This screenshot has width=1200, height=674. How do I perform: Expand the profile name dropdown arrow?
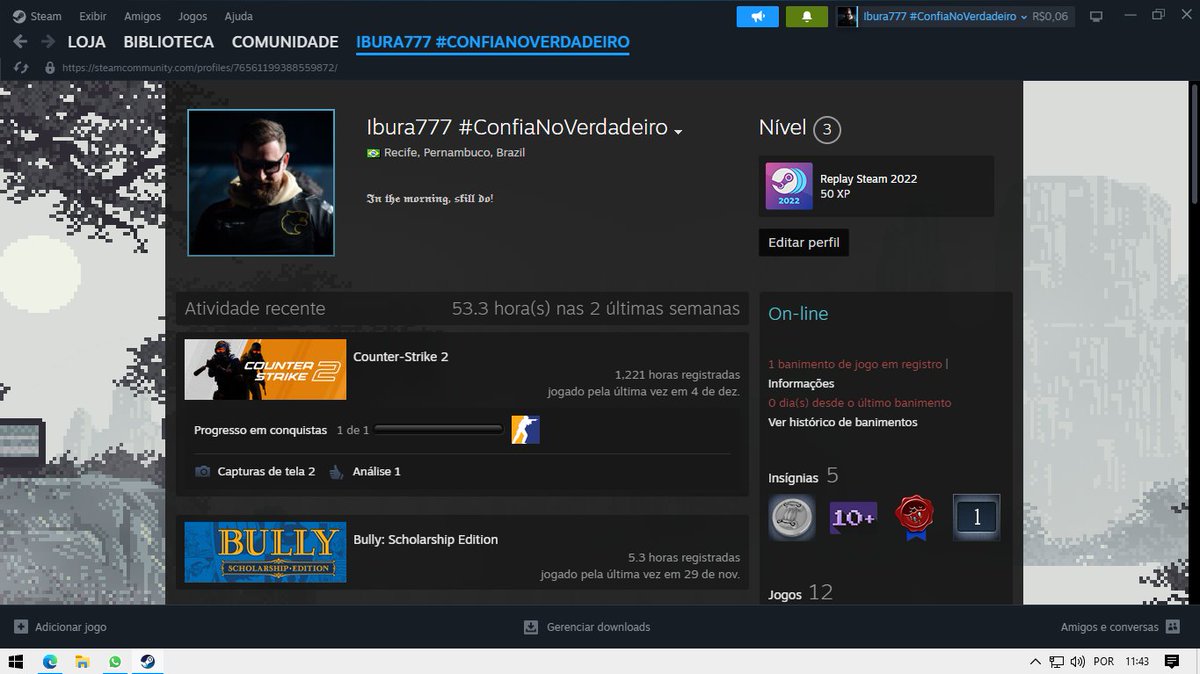pyautogui.click(x=678, y=131)
